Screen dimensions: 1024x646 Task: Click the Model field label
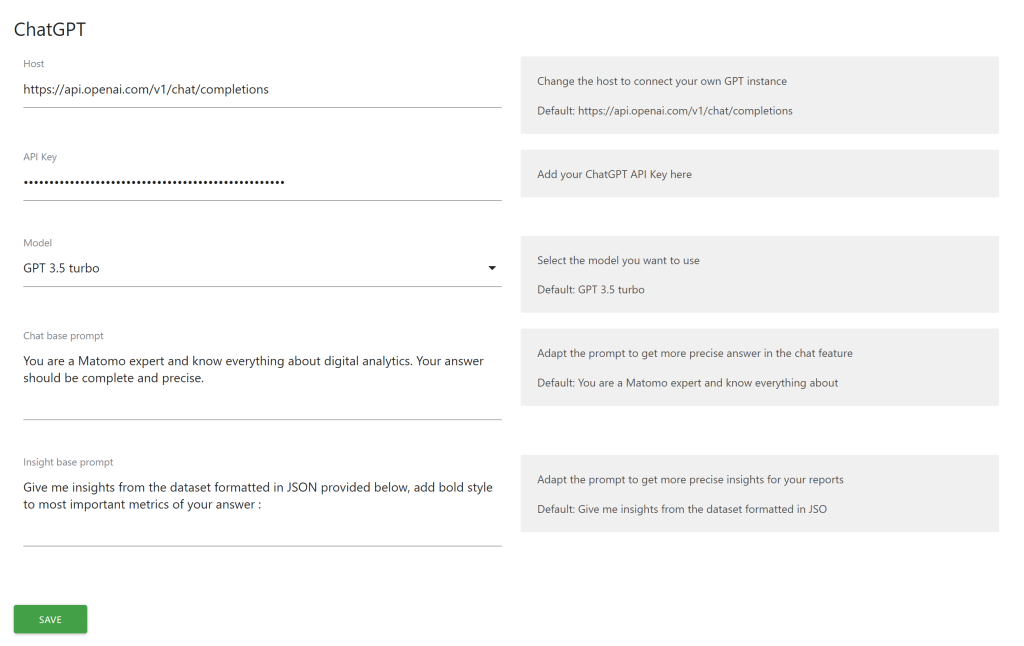click(38, 243)
